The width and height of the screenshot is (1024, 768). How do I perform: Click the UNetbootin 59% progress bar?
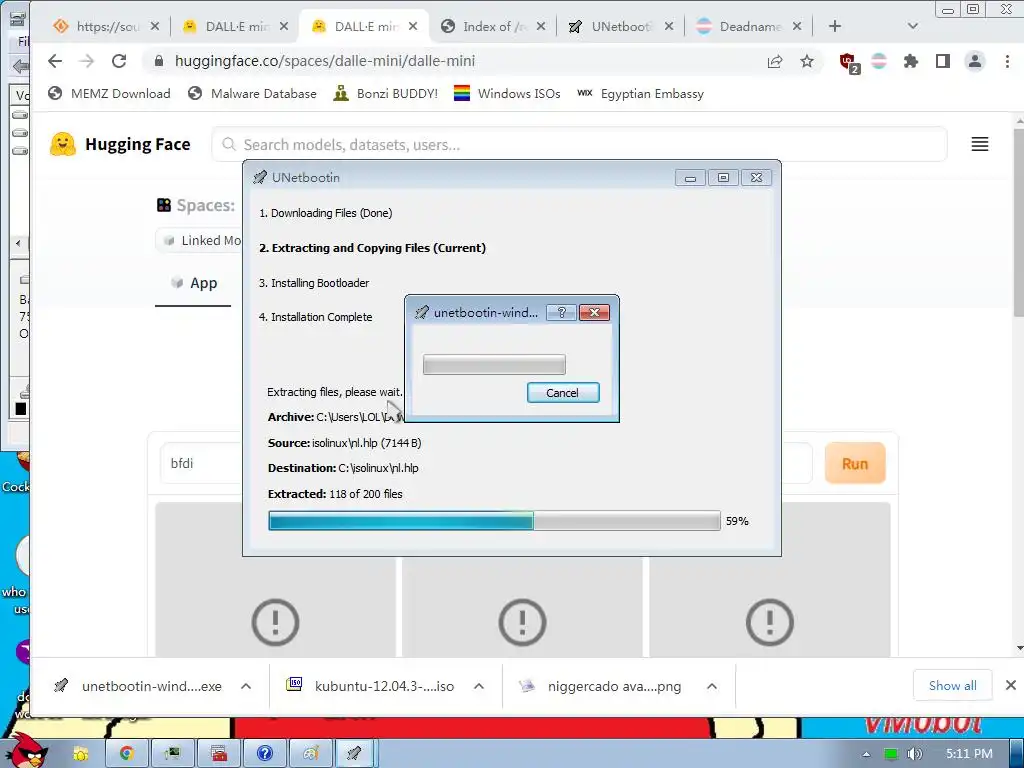point(494,521)
